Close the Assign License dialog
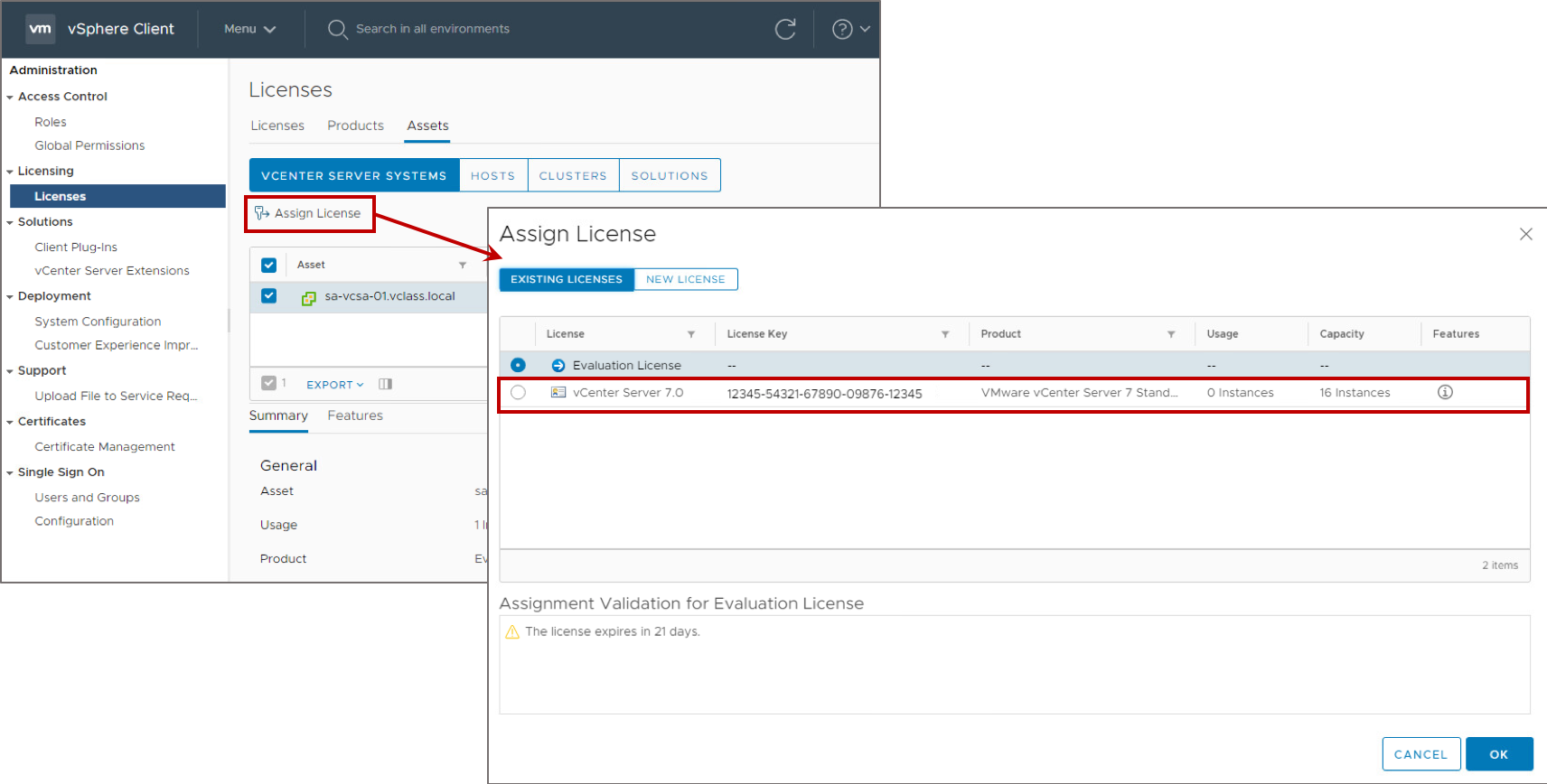 (x=1526, y=234)
